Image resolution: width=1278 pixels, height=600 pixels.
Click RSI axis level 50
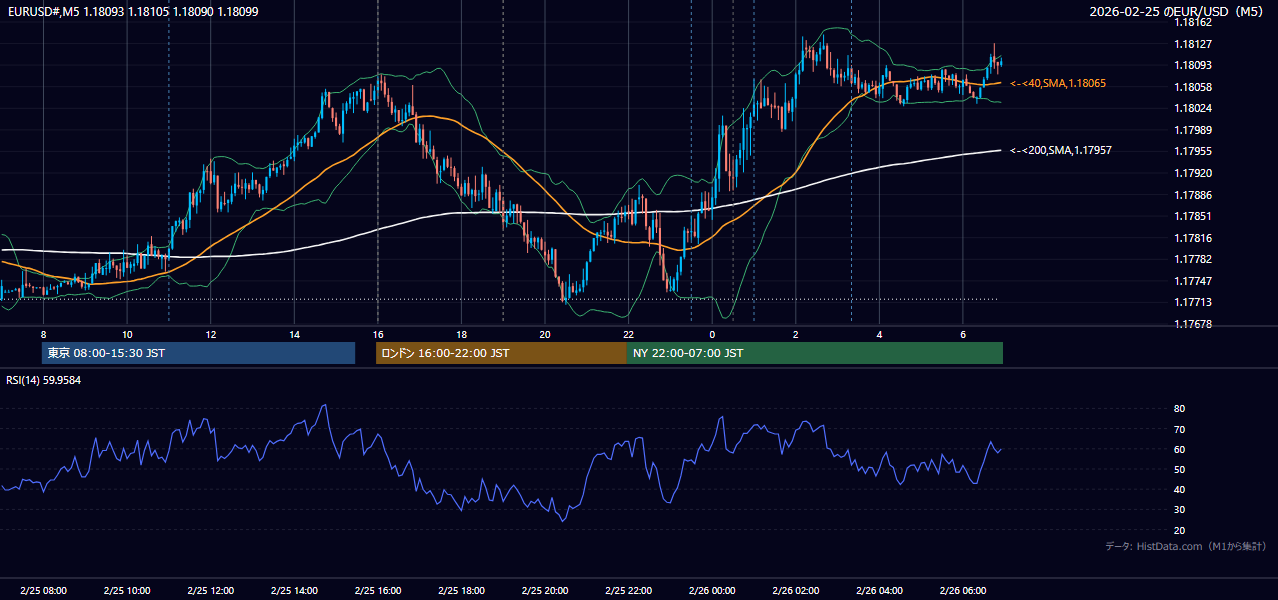coord(1179,469)
